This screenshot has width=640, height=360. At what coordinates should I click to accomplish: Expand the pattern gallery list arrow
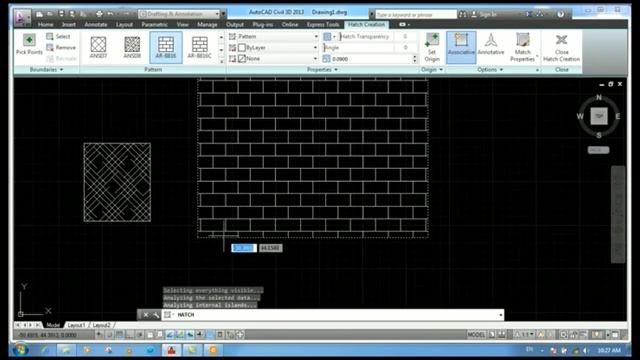point(221,61)
